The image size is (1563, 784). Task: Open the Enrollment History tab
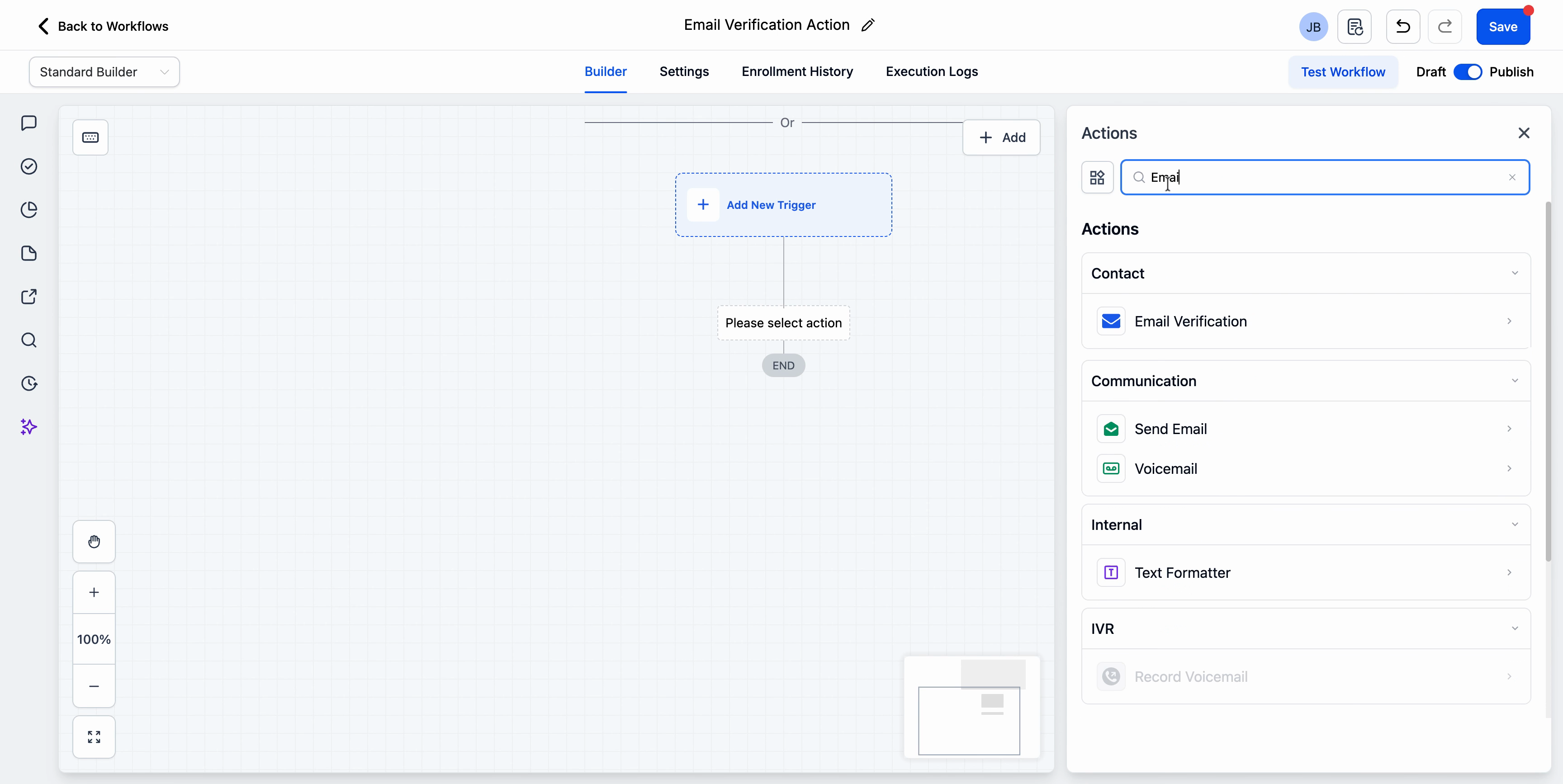[x=797, y=71]
